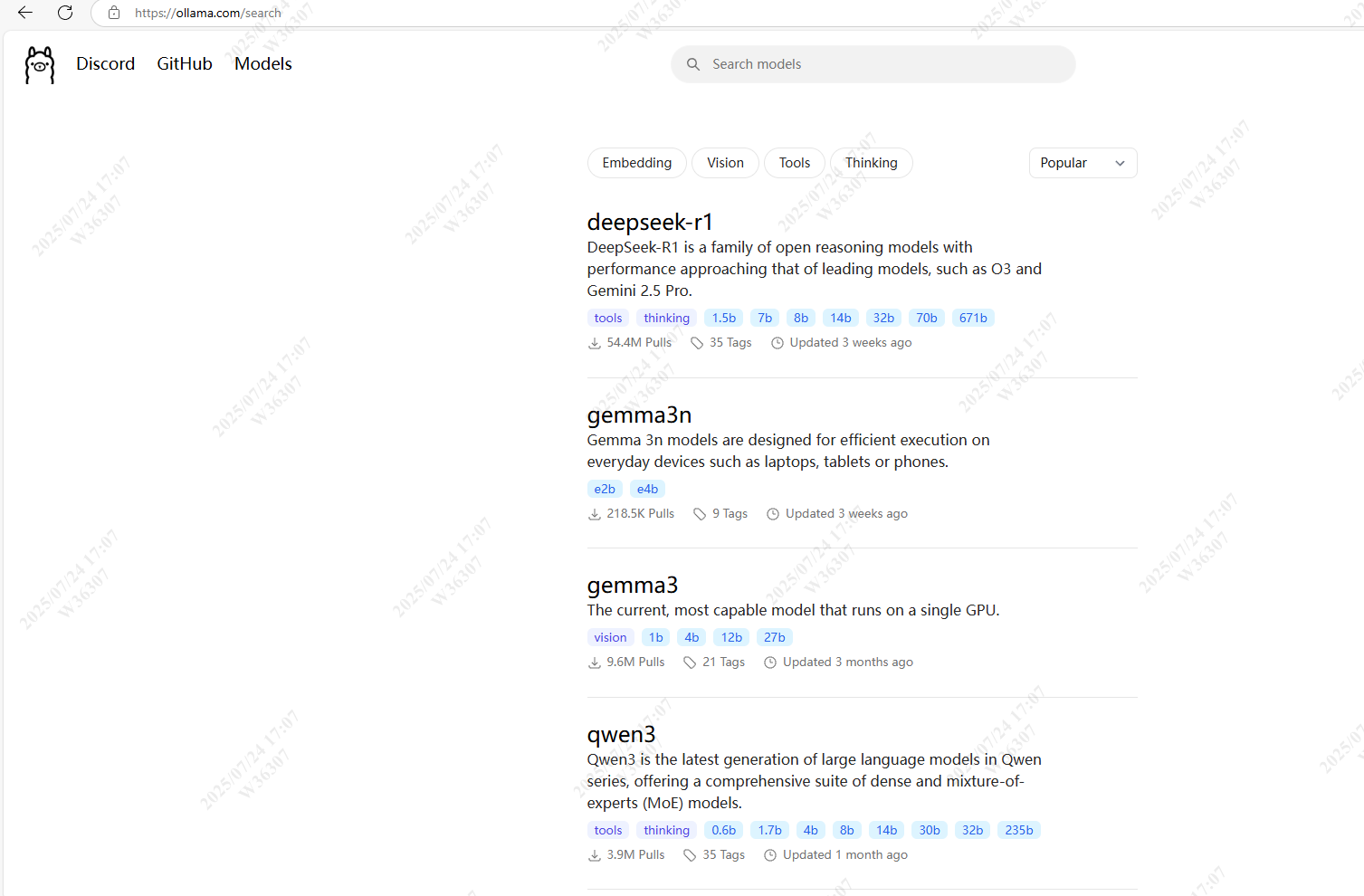The image size is (1364, 896).
Task: Click the clock icon for gemma3n update time
Action: point(773,514)
